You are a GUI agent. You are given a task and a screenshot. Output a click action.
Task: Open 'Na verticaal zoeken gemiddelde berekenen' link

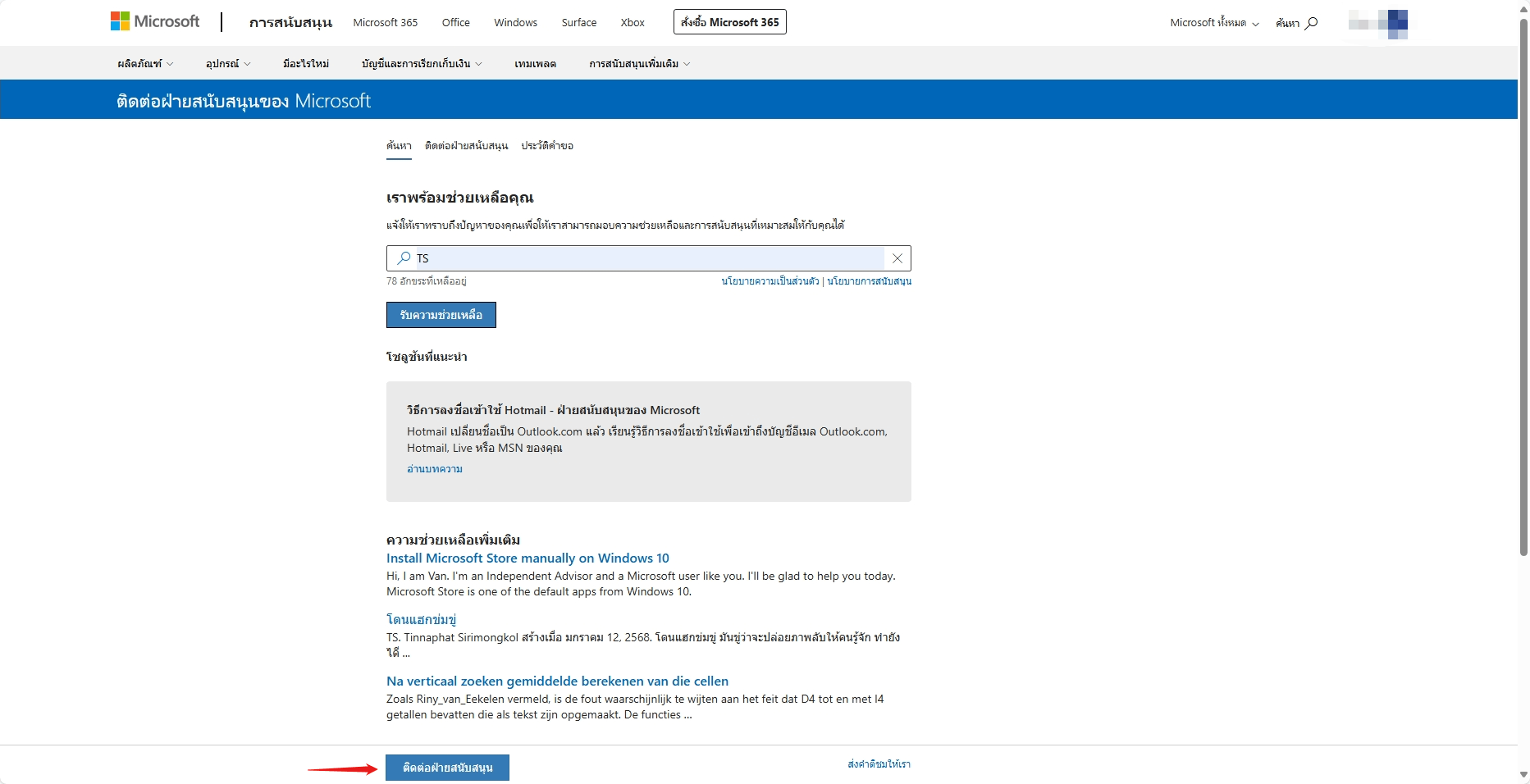pyautogui.click(x=557, y=681)
